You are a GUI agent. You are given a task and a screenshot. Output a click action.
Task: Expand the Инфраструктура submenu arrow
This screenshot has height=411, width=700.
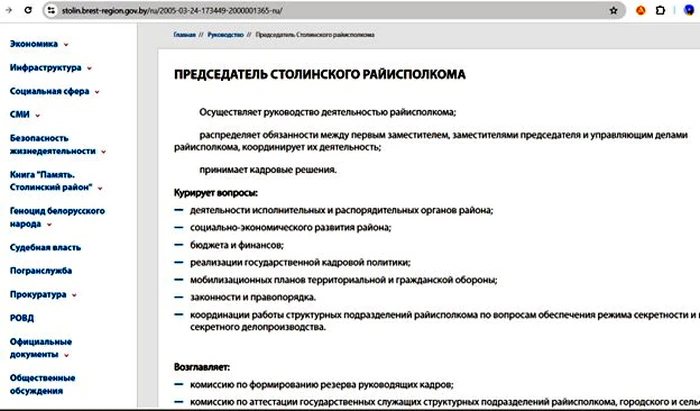(x=89, y=69)
